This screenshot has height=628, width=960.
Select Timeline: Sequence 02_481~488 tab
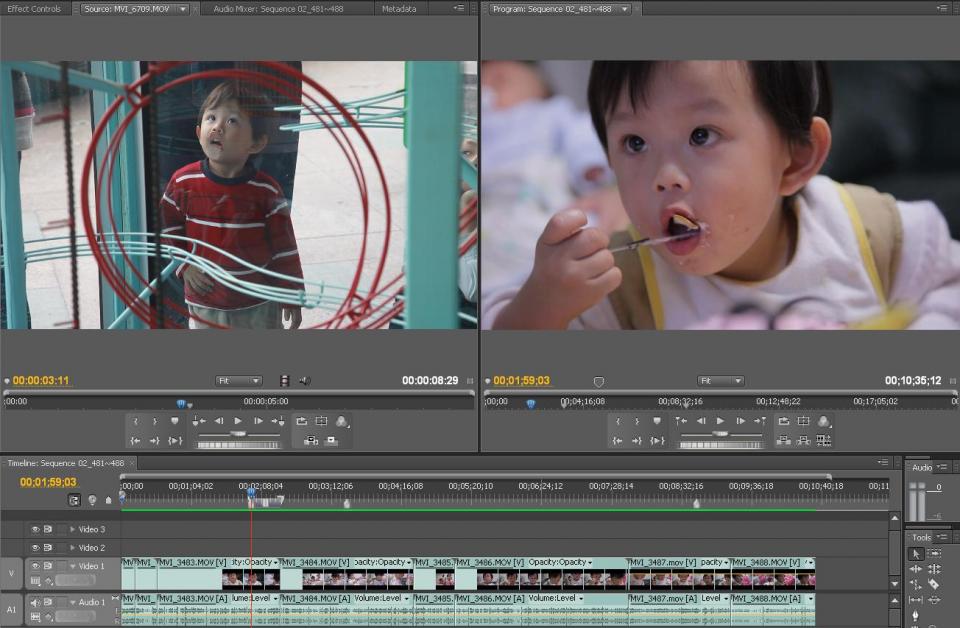coord(66,463)
